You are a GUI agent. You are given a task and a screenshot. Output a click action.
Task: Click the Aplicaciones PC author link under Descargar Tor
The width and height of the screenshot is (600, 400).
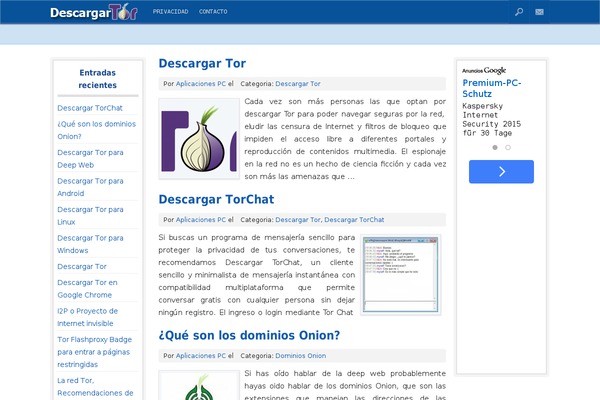click(x=201, y=84)
